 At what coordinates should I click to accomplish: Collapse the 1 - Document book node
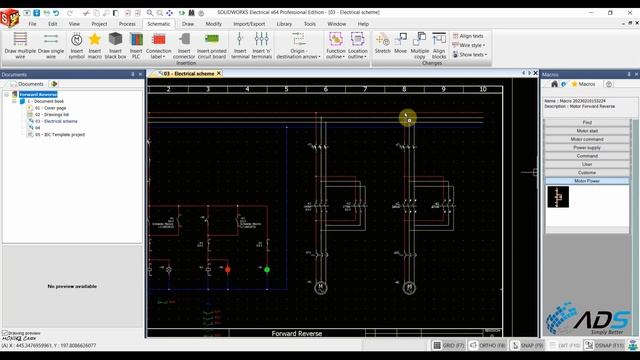pyautogui.click(x=14, y=101)
